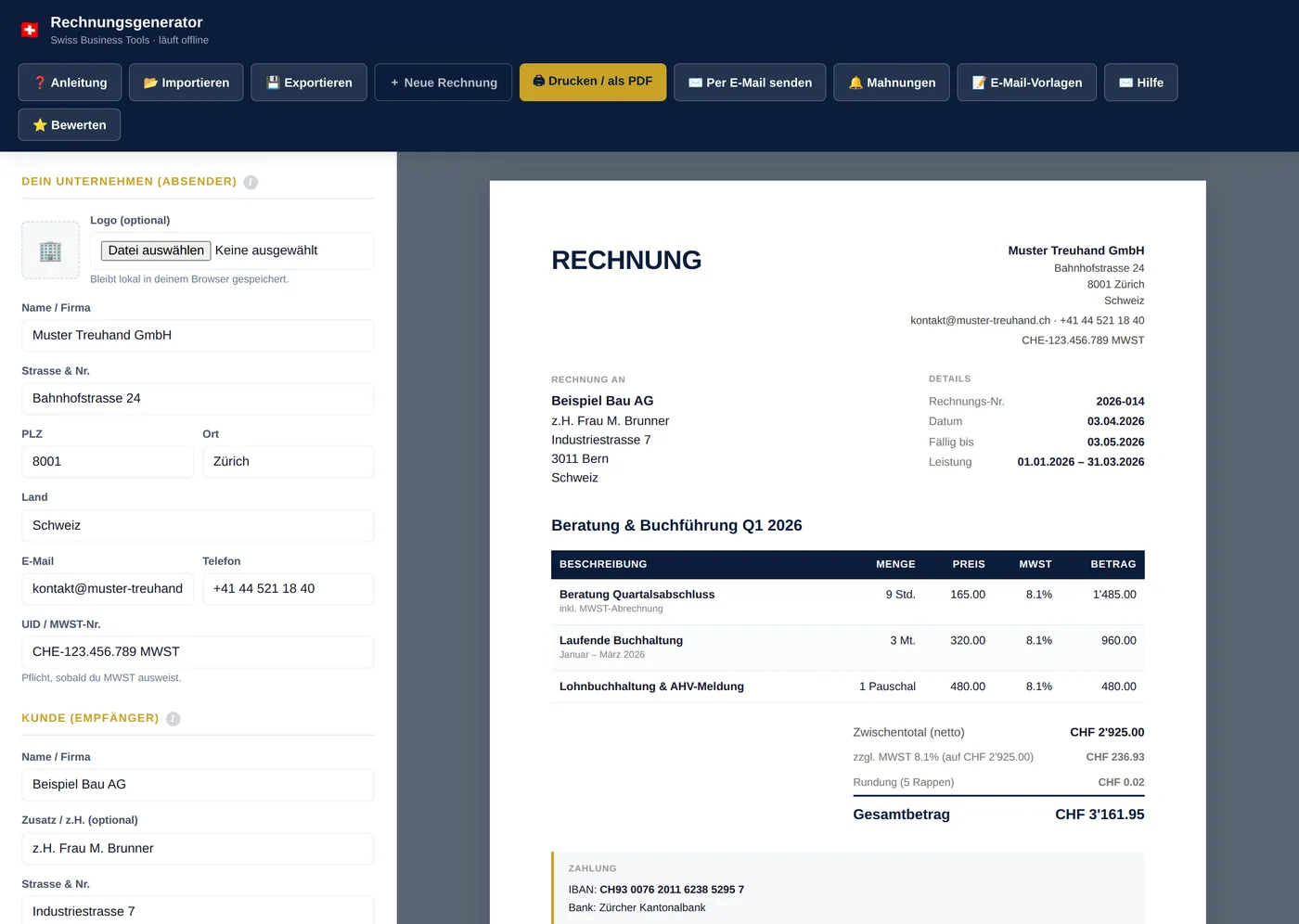Click invoice number 2026-014
Viewport: 1299px width, 924px height.
click(x=1120, y=402)
